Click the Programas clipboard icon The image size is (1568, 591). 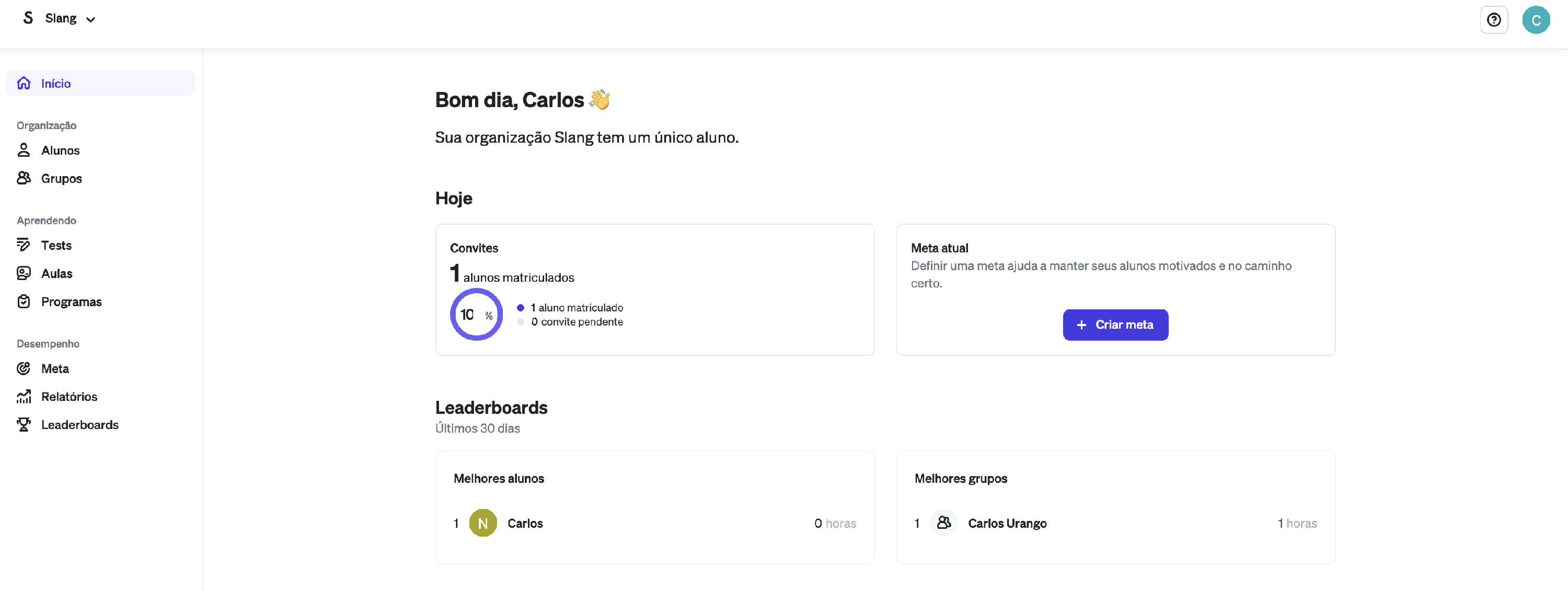click(x=24, y=302)
